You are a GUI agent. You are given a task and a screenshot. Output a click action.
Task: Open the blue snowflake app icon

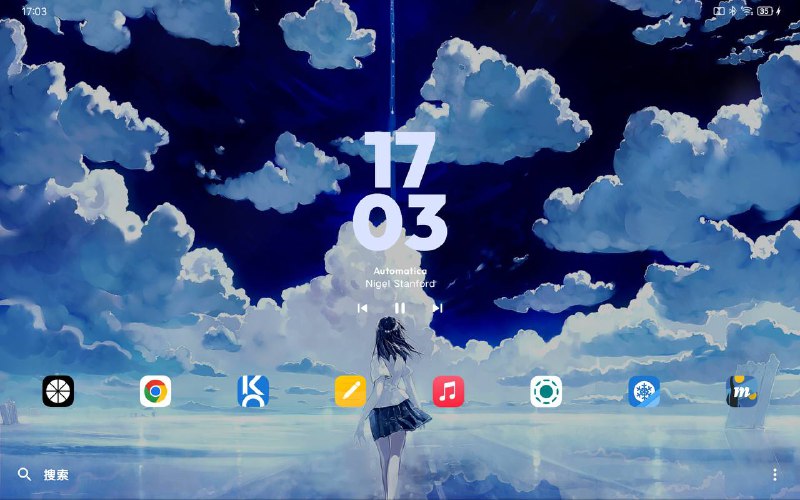(x=644, y=391)
